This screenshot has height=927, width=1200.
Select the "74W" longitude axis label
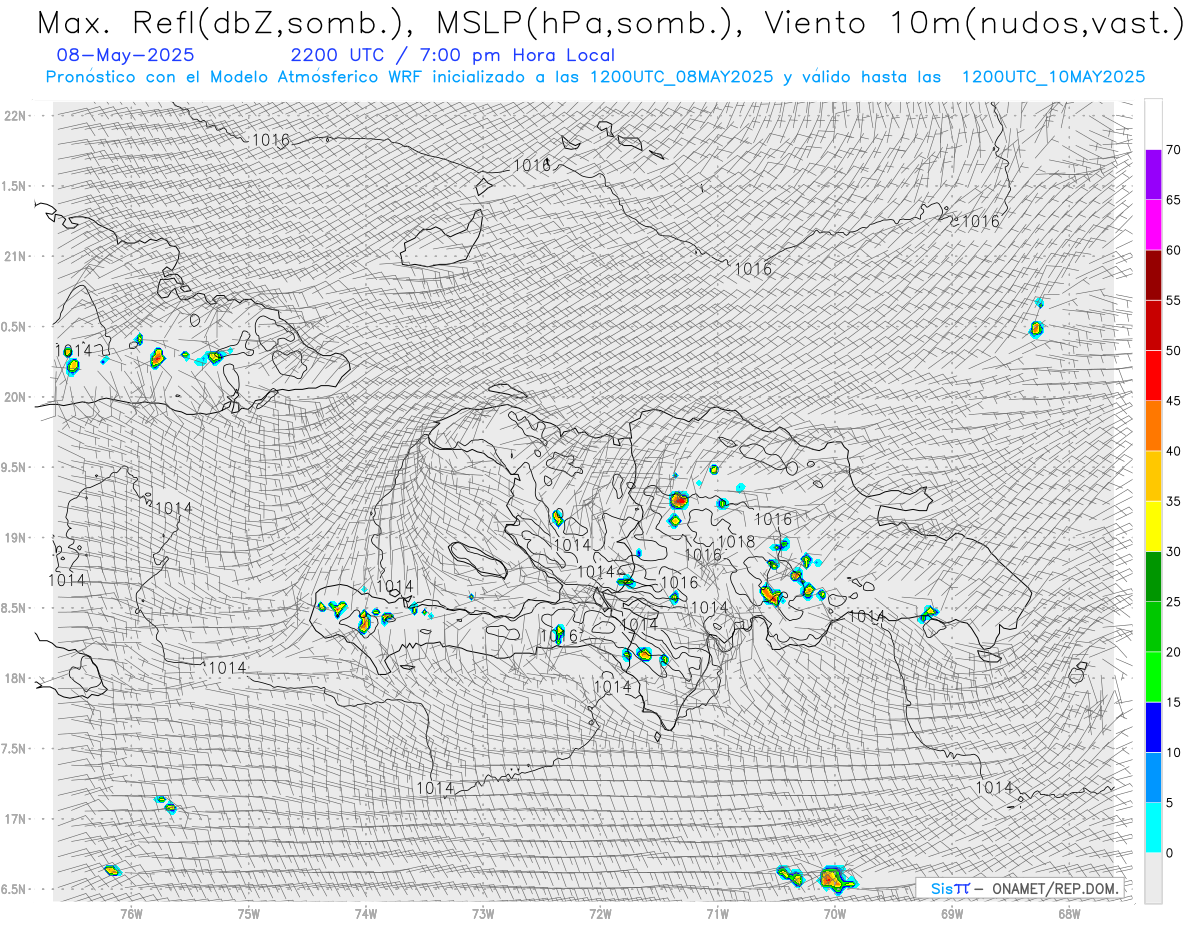(366, 914)
